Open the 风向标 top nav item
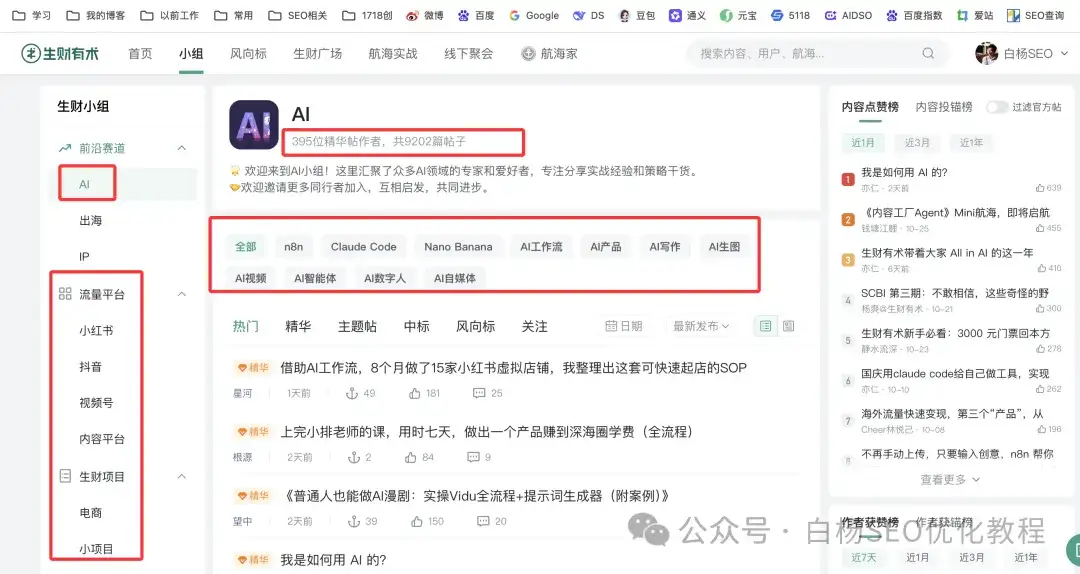Image resolution: width=1080 pixels, height=574 pixels. (248, 53)
